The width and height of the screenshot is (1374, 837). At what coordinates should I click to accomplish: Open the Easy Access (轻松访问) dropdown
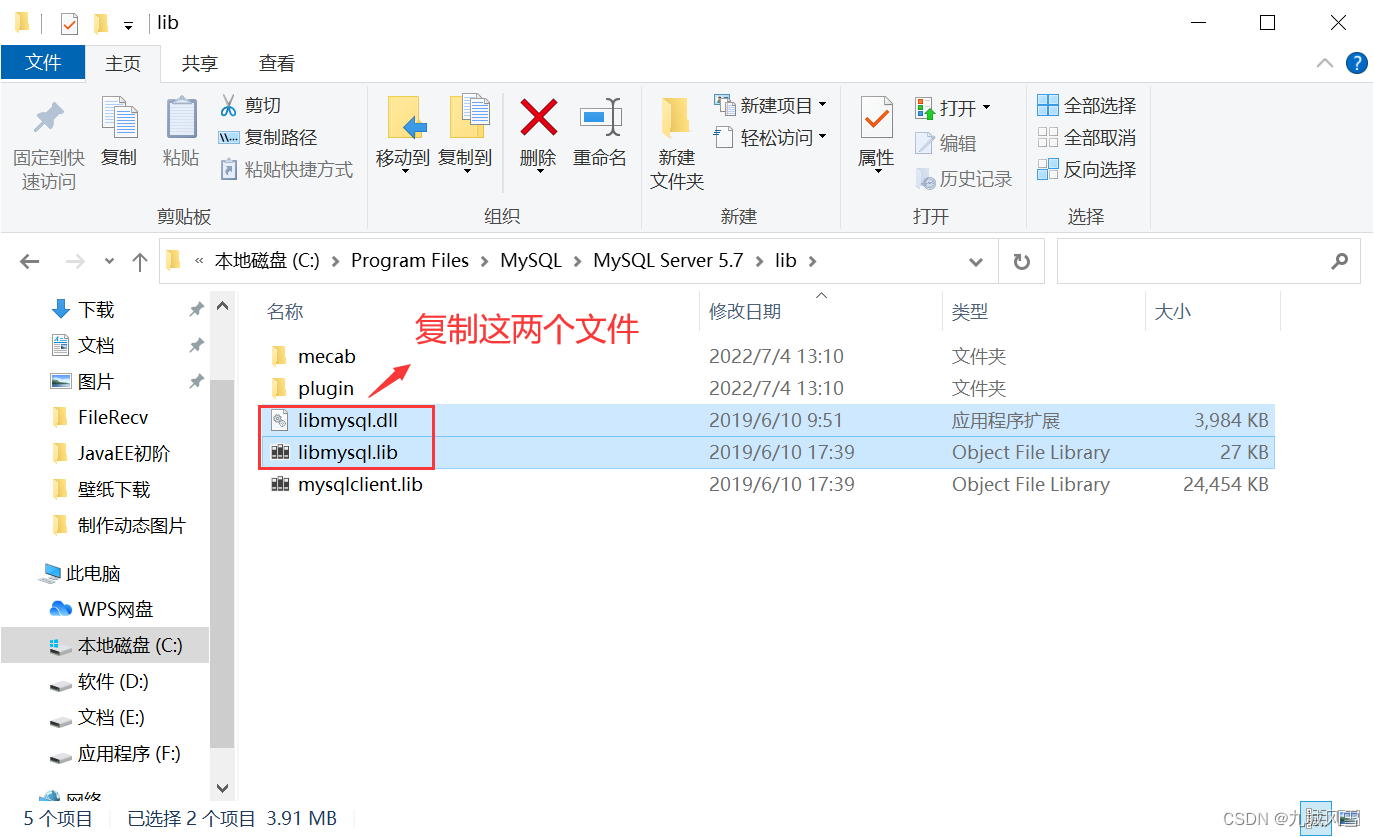(771, 137)
